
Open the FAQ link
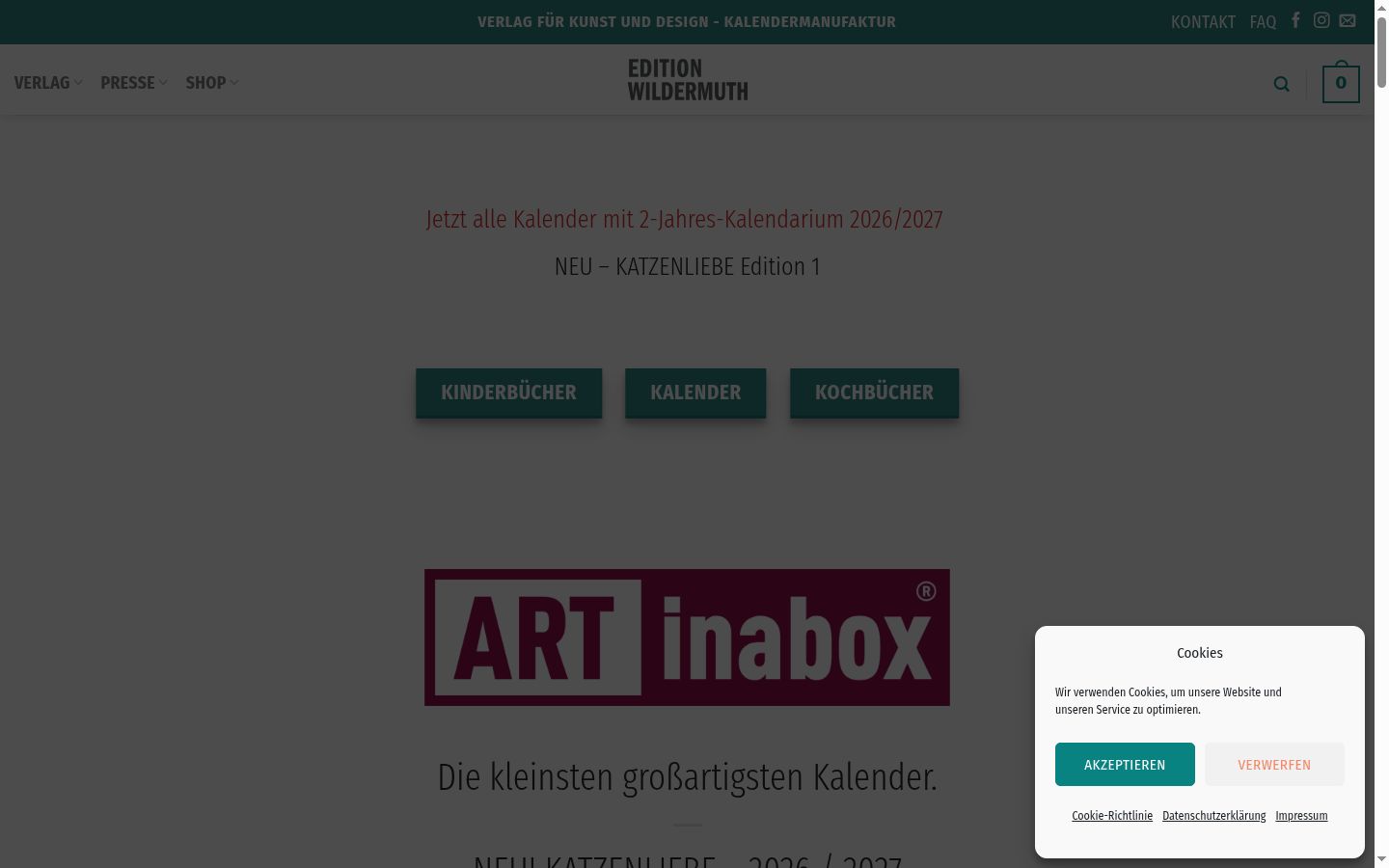click(x=1263, y=22)
